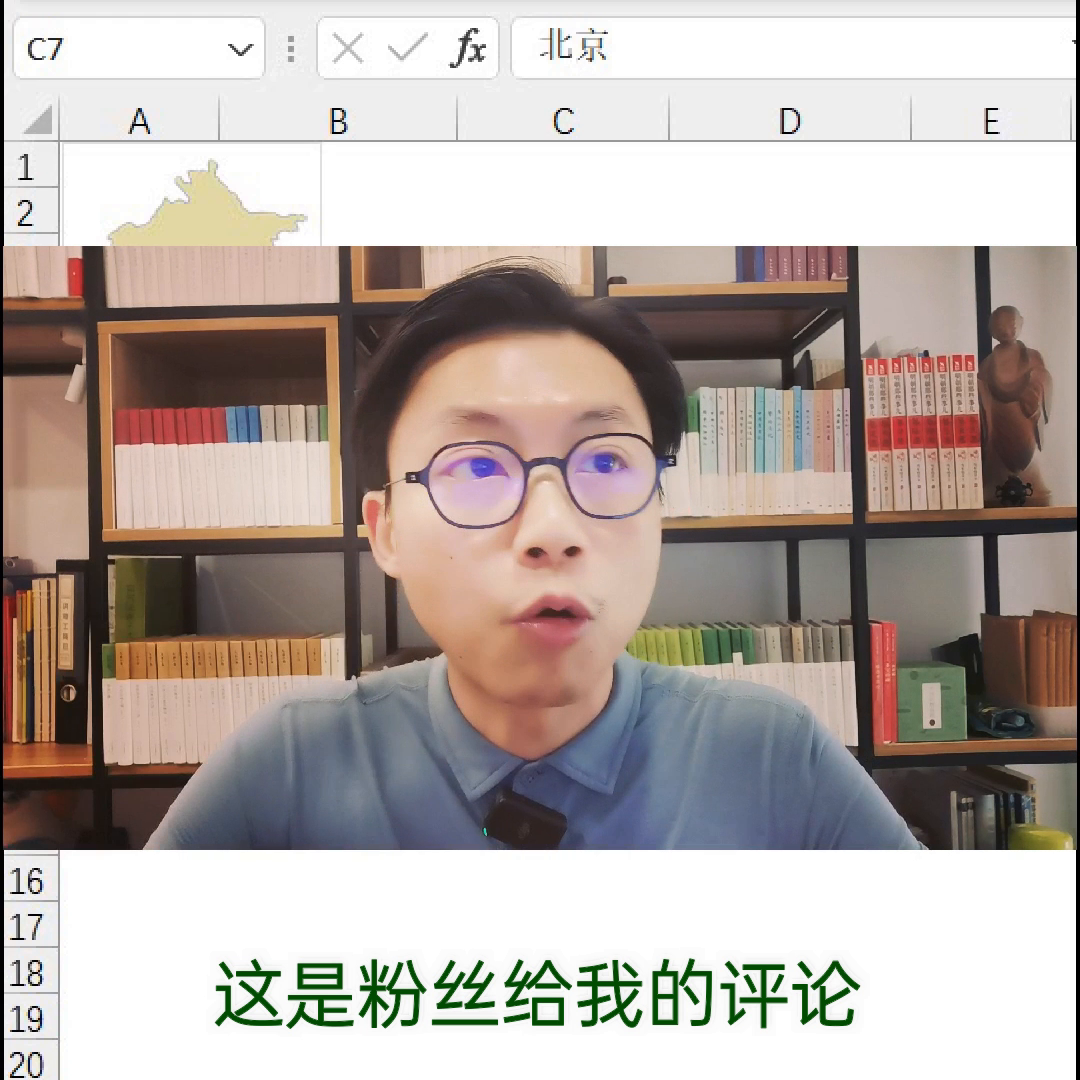
Task: Select column D header
Action: [x=790, y=119]
